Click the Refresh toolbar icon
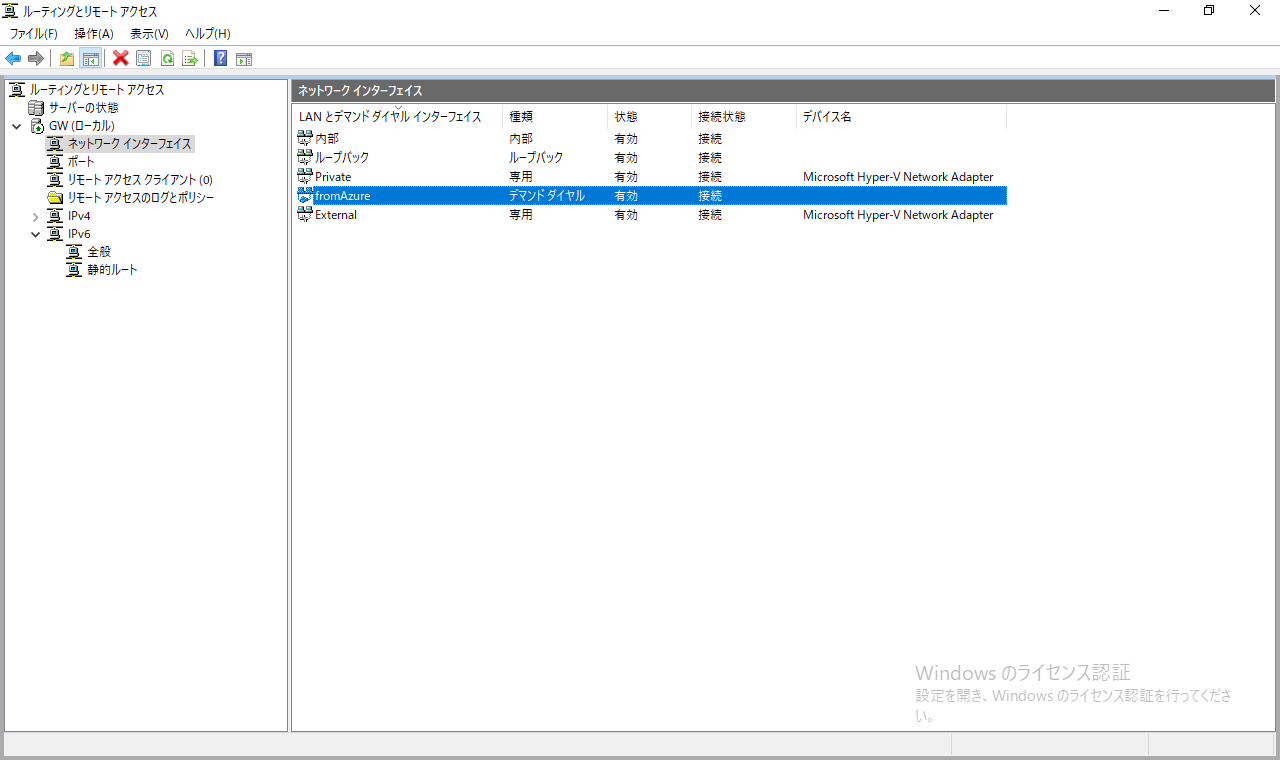This screenshot has height=760, width=1280. click(x=167, y=58)
